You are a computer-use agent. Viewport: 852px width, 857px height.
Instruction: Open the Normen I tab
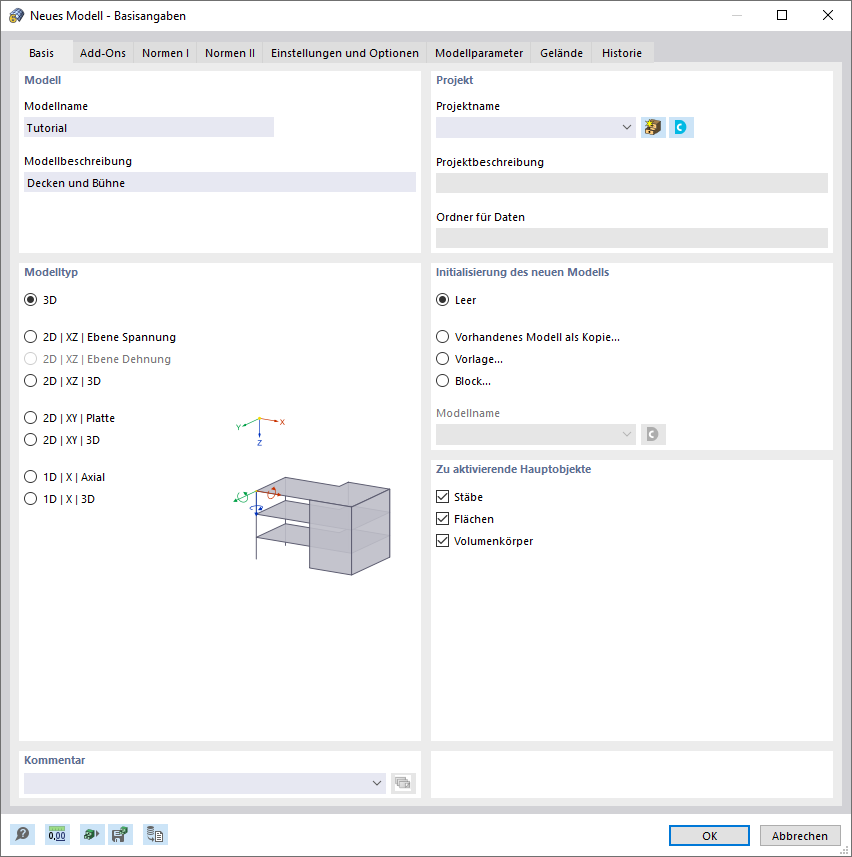tap(165, 53)
